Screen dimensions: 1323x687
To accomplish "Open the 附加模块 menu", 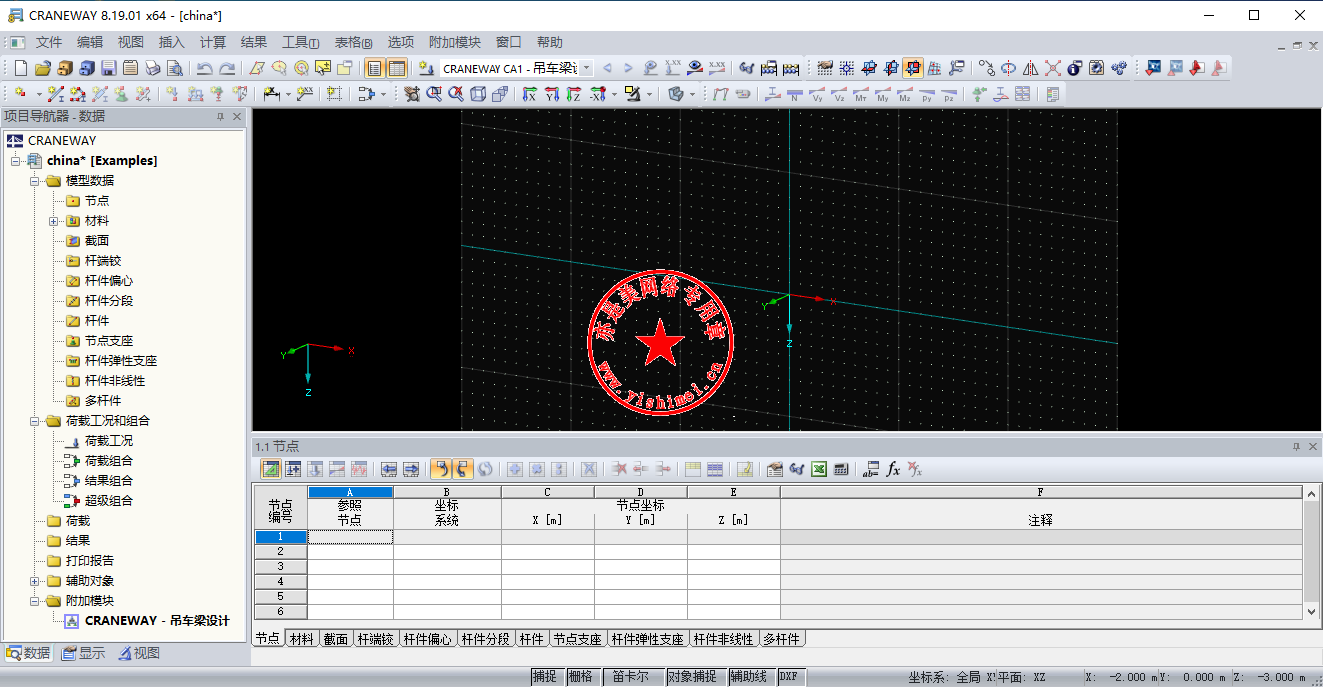I will click(455, 42).
